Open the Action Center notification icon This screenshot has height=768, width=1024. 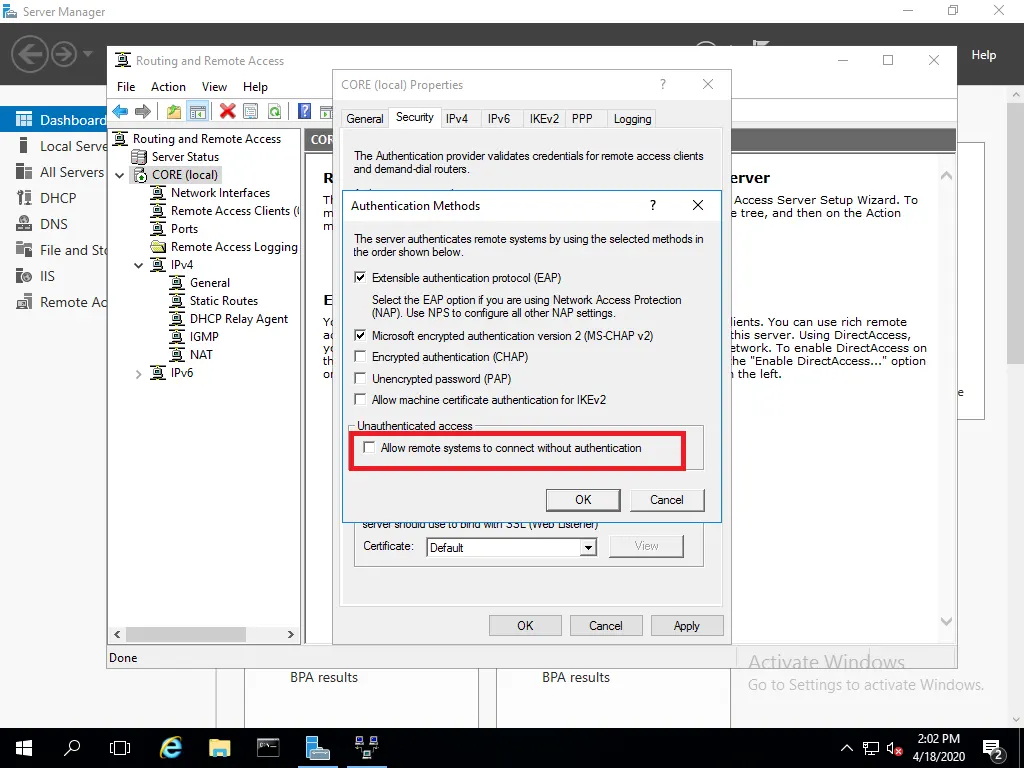pos(993,748)
